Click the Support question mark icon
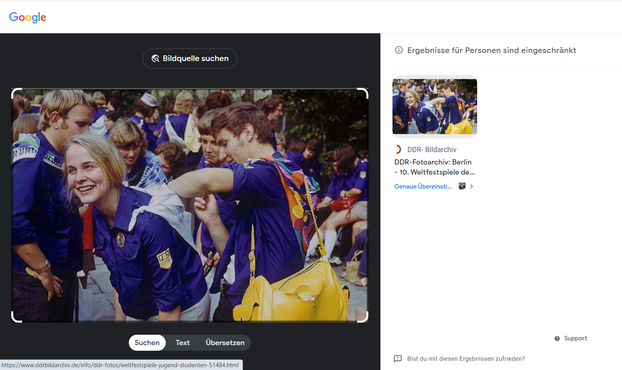The height and width of the screenshot is (370, 622). click(557, 338)
